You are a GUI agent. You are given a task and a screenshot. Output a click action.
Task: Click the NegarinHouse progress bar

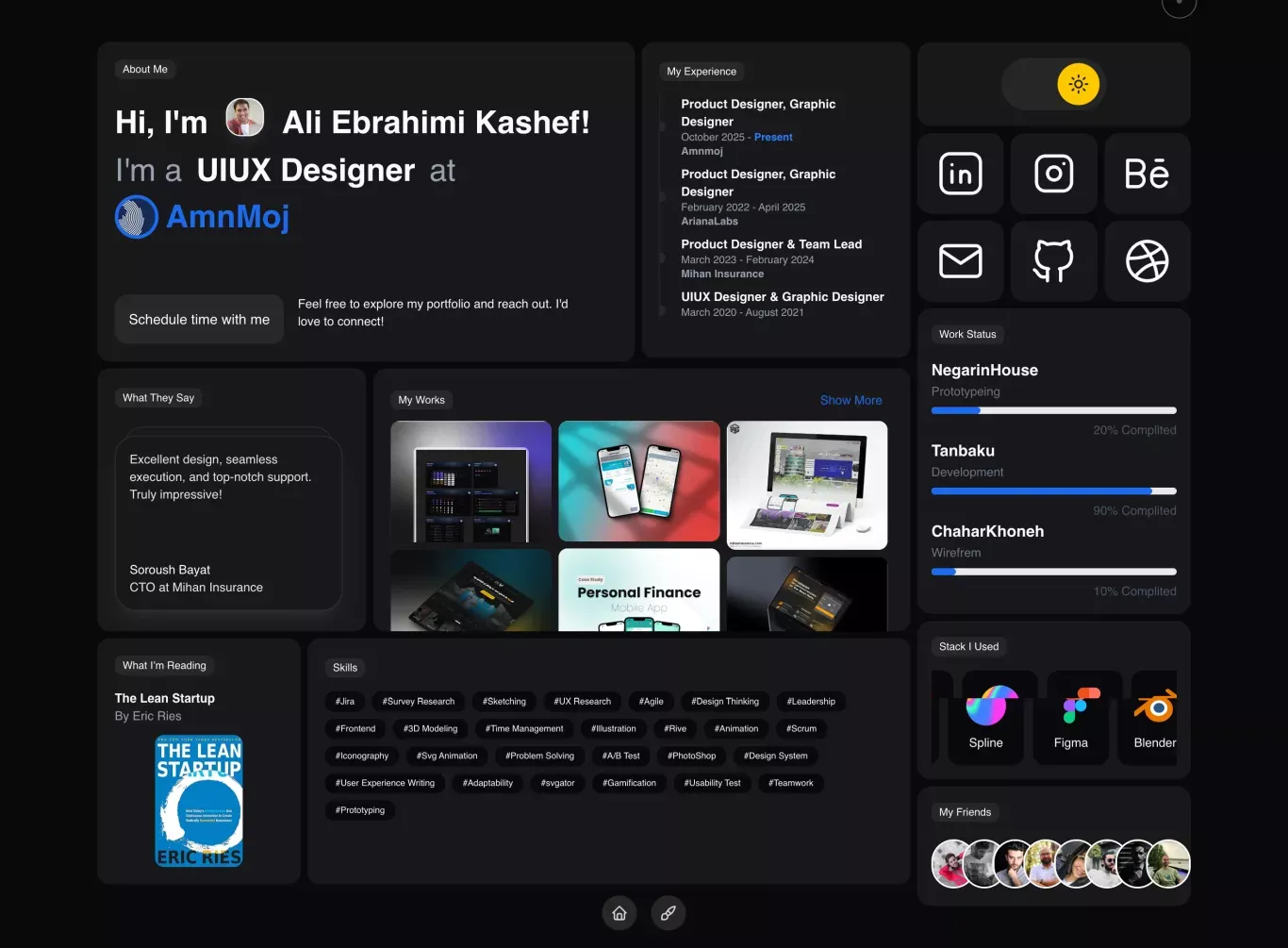[x=1053, y=410]
